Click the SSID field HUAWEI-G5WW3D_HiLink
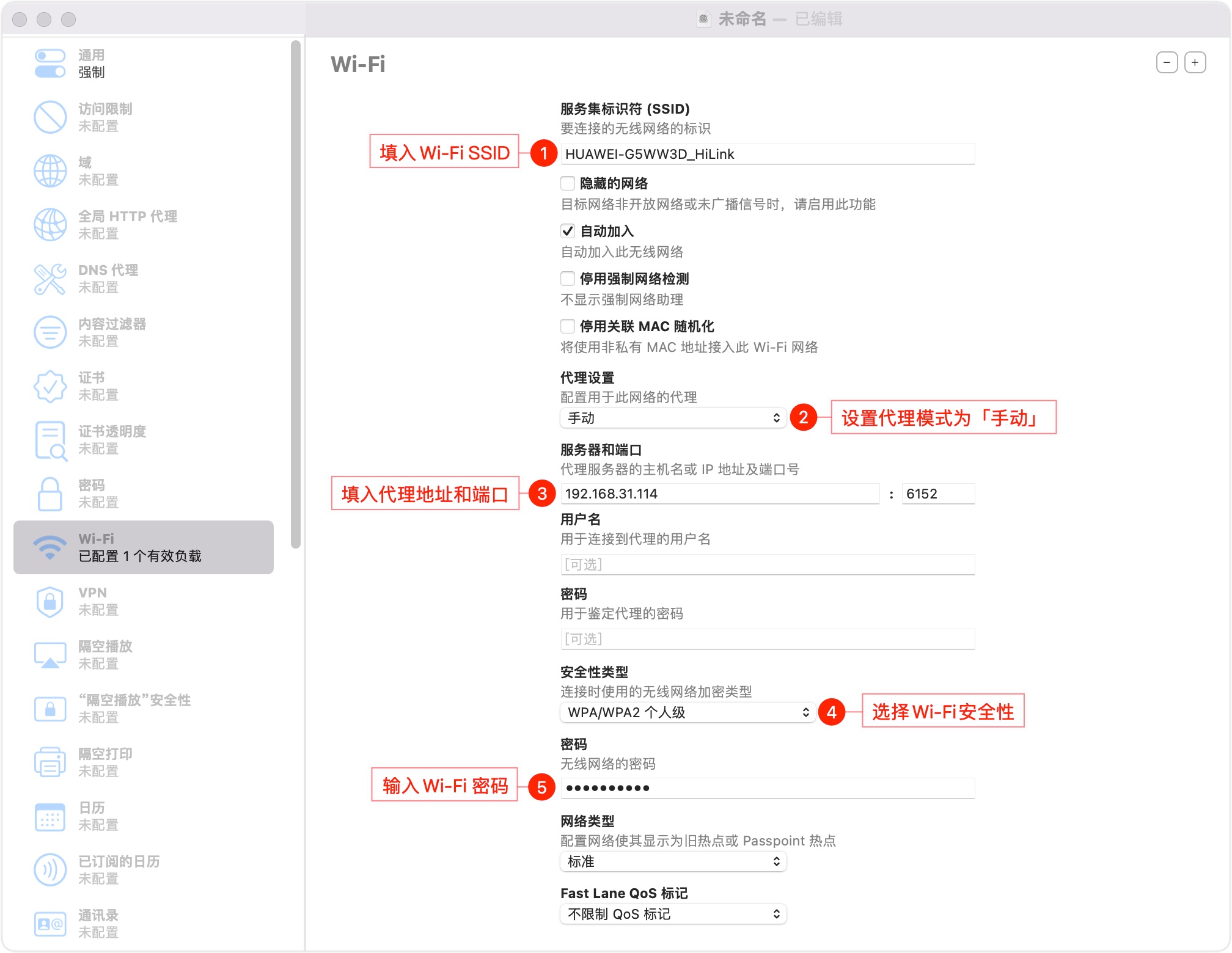This screenshot has height=953, width=1232. pos(768,154)
